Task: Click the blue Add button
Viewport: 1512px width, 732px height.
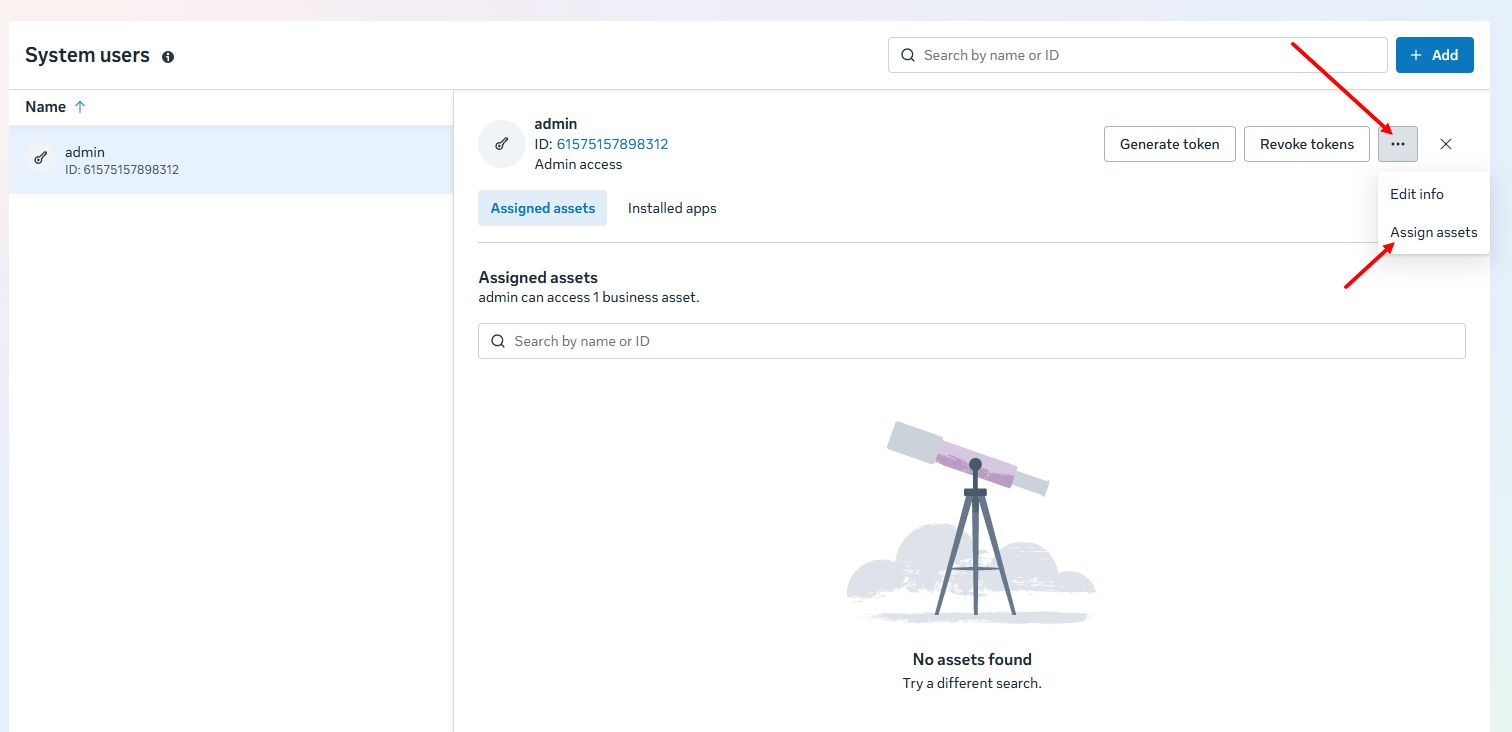Action: coord(1434,55)
